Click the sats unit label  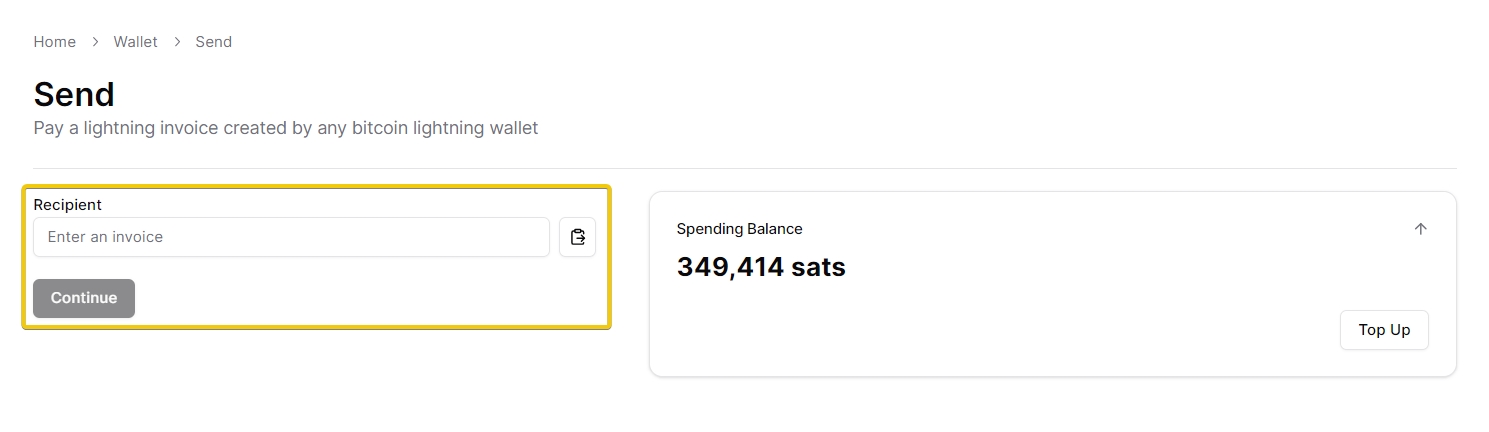(819, 267)
